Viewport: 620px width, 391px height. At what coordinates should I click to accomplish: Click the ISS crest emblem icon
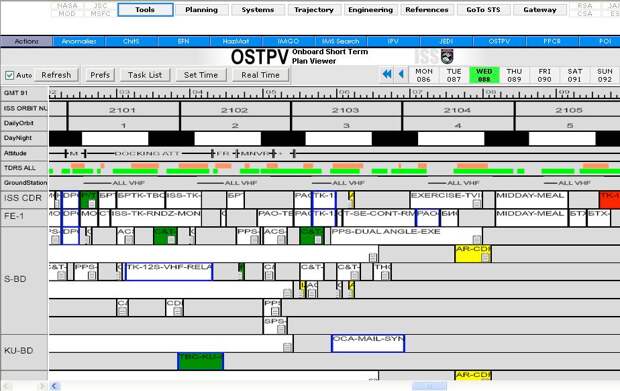[447, 56]
